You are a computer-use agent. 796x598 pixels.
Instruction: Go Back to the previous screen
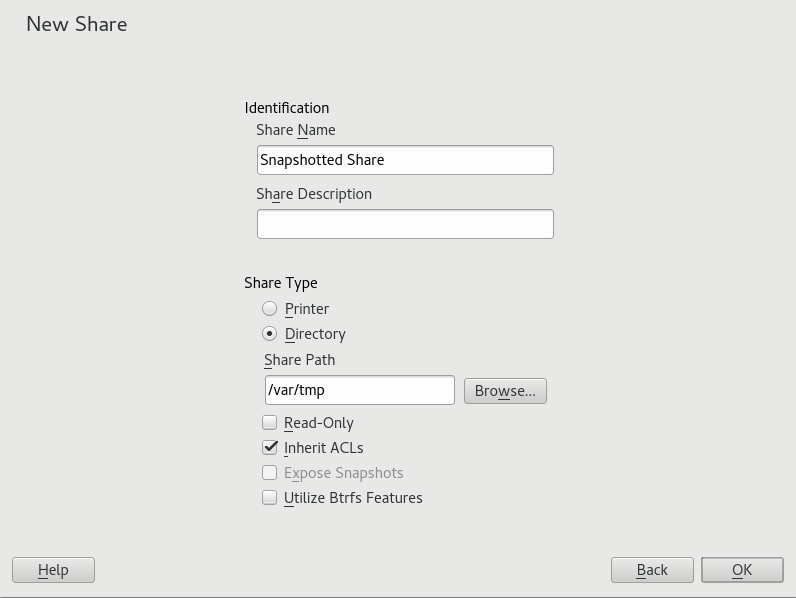pos(652,570)
